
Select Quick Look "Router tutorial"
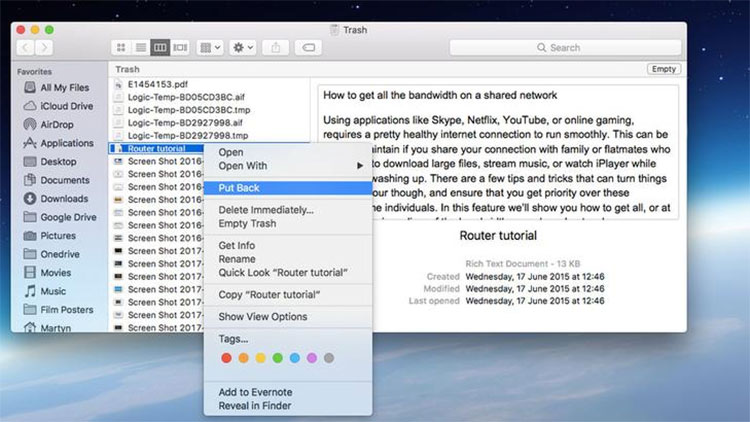click(287, 273)
